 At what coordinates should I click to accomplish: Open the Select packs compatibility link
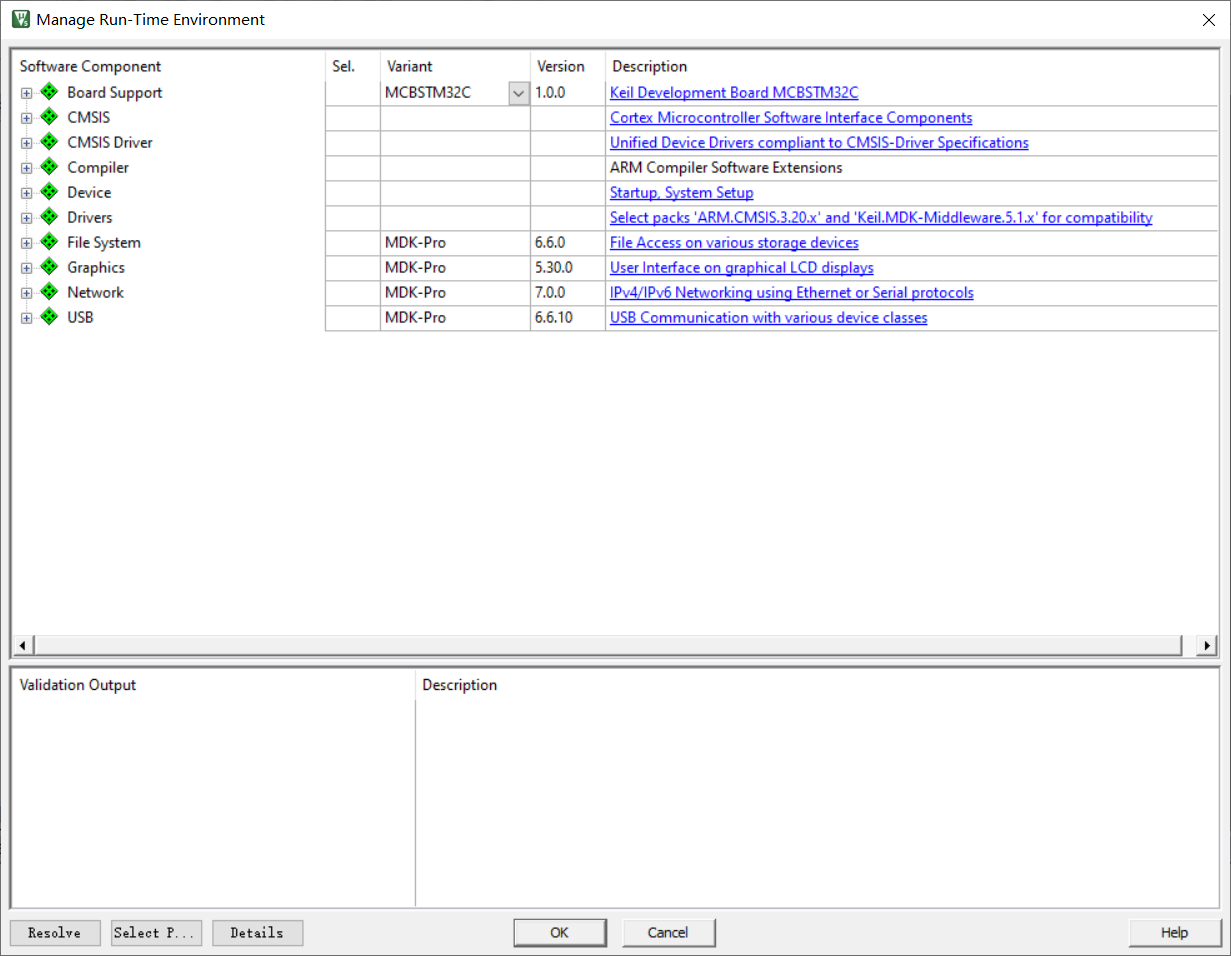click(x=881, y=217)
